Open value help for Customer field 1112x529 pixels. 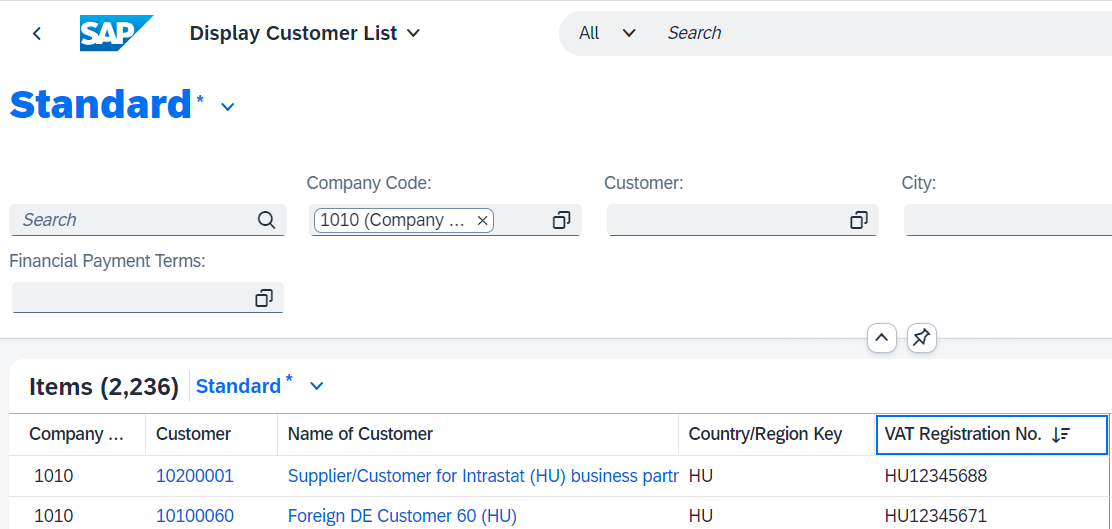[859, 221]
